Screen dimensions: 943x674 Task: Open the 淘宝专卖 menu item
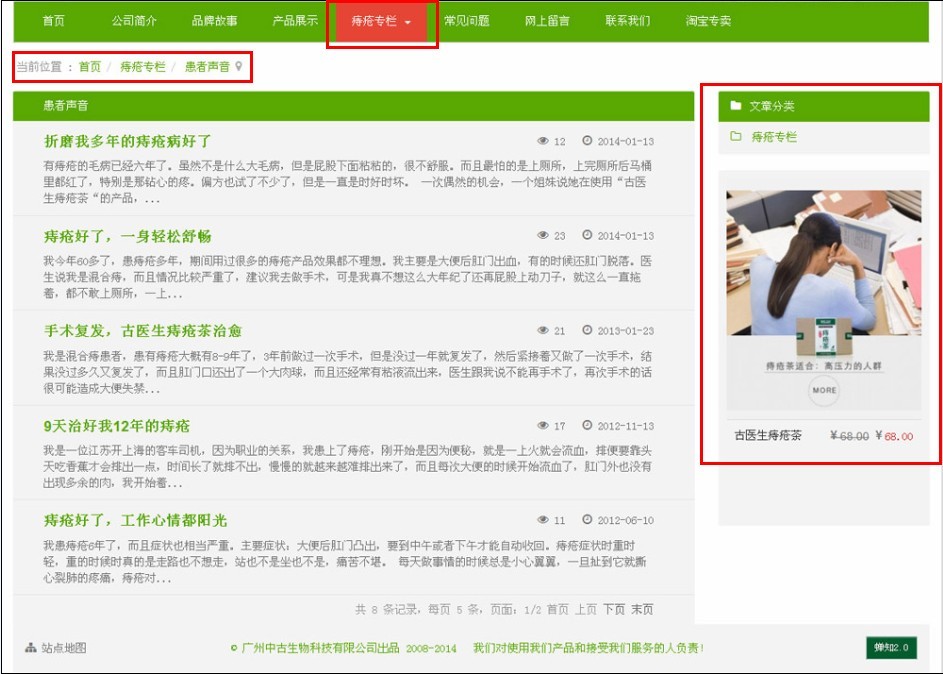coord(708,21)
